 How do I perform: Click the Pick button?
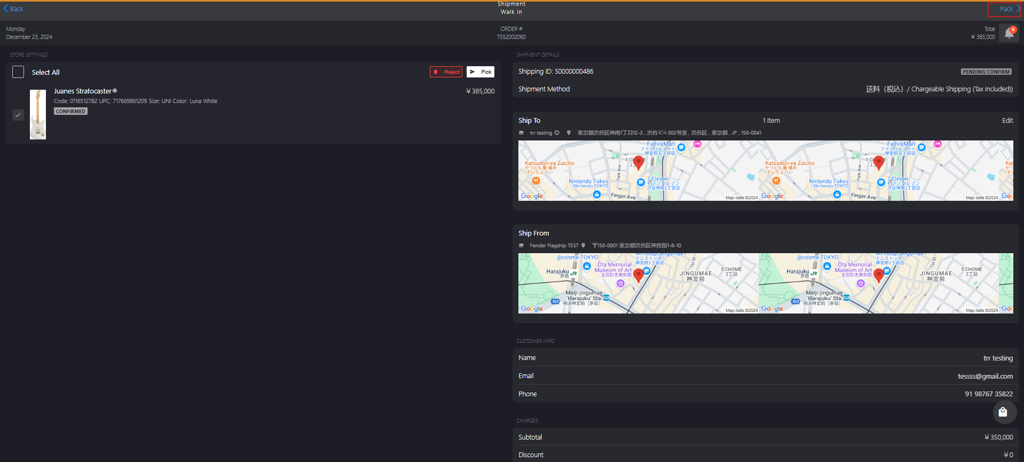coord(480,72)
